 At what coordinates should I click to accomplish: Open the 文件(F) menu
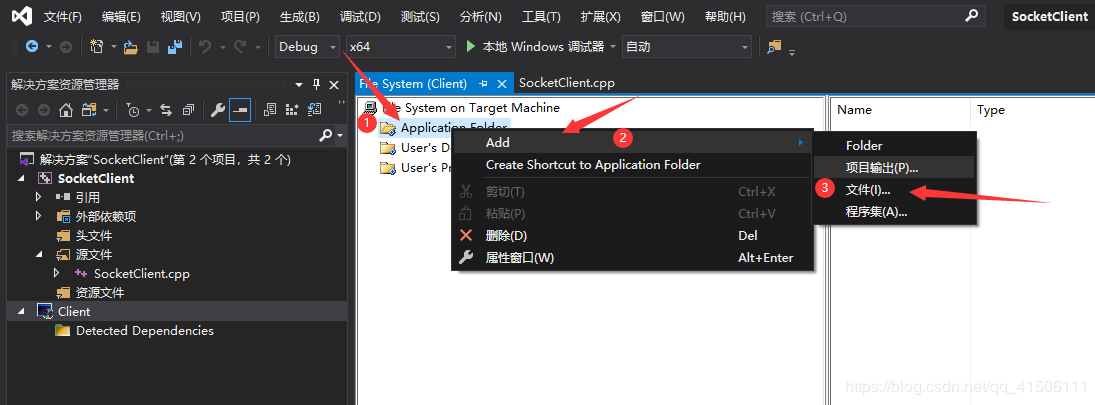coord(62,16)
